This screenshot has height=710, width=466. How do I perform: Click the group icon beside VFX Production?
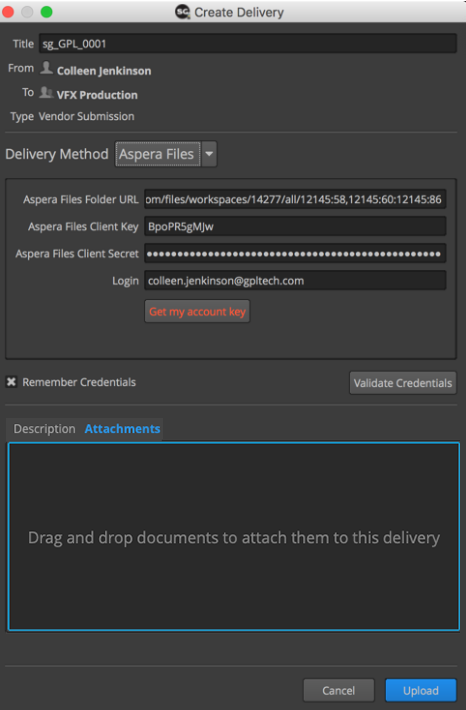coord(46,92)
